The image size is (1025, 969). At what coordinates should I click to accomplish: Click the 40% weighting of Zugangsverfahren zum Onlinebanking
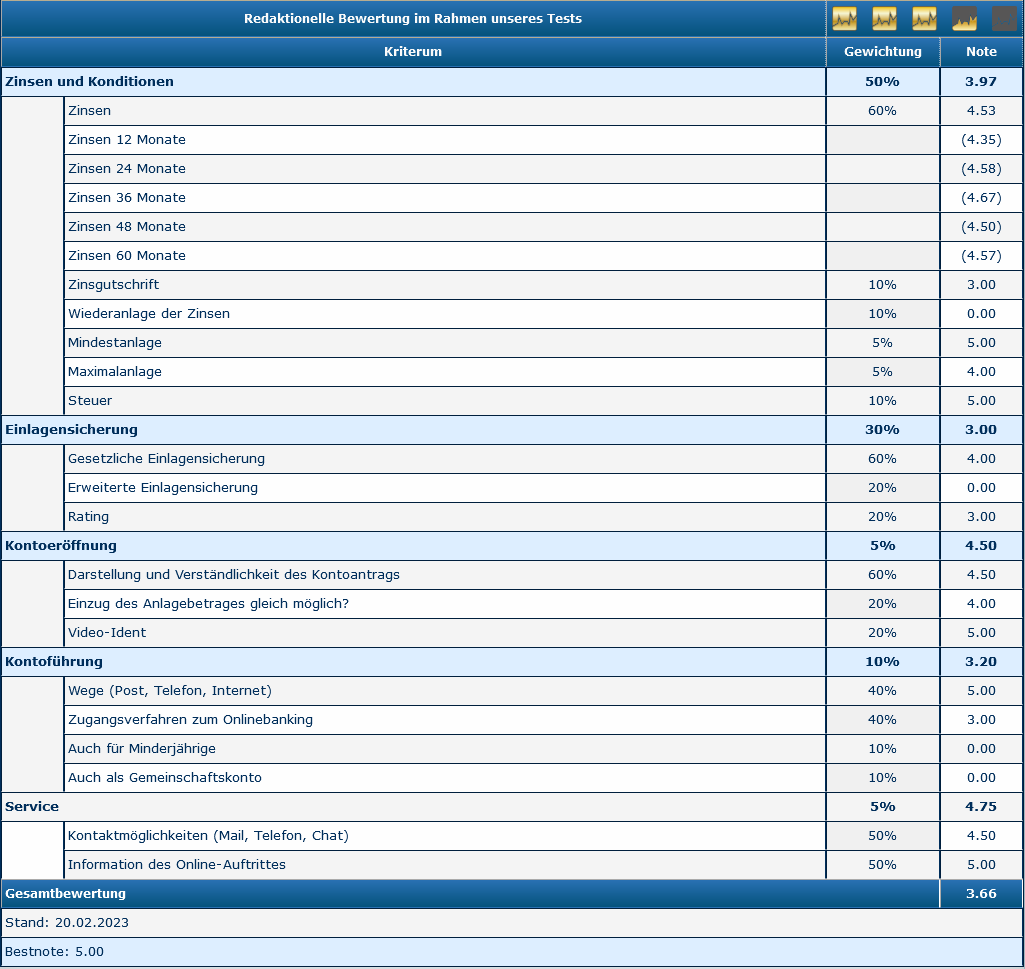[x=882, y=720]
